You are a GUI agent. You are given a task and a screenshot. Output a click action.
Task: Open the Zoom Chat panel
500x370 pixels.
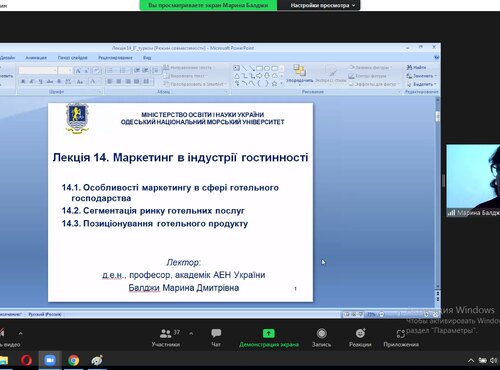[216, 338]
